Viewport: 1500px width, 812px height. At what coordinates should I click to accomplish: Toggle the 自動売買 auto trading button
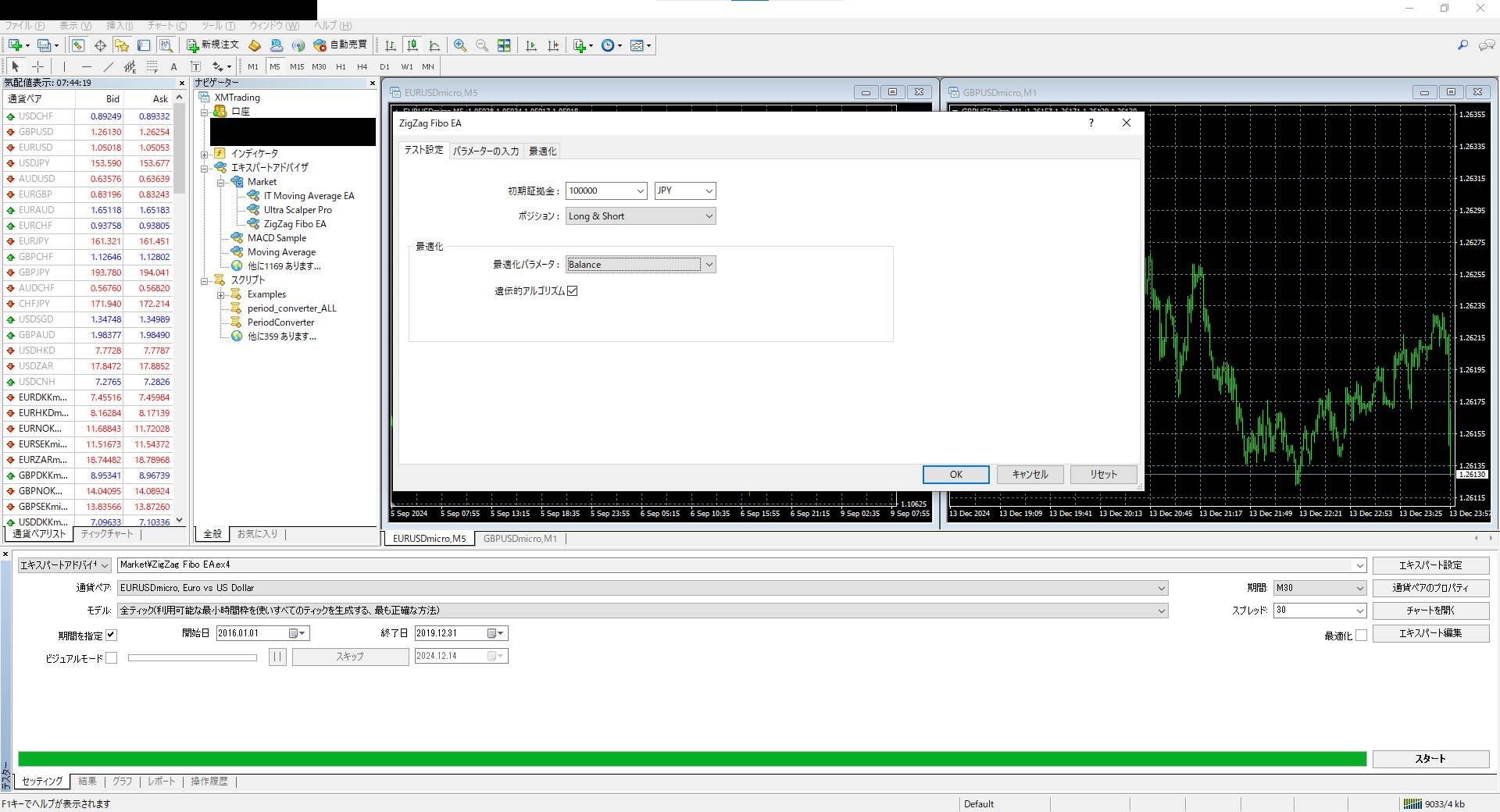pyautogui.click(x=340, y=45)
